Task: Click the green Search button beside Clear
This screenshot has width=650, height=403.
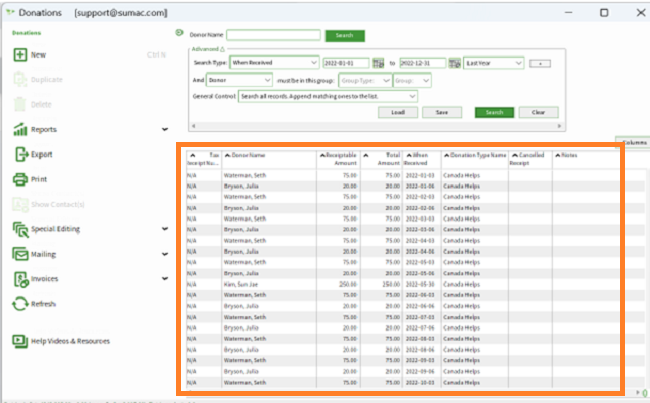Action: (x=495, y=112)
